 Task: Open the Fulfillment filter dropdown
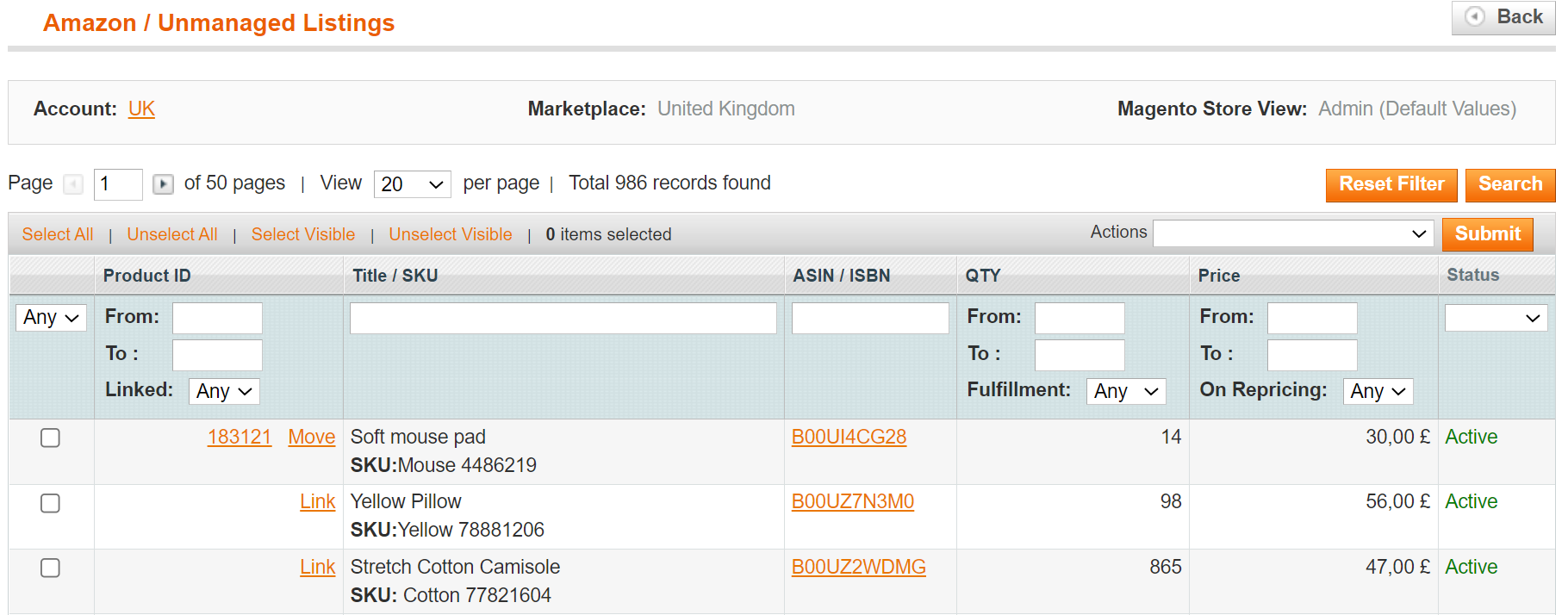pos(1126,391)
